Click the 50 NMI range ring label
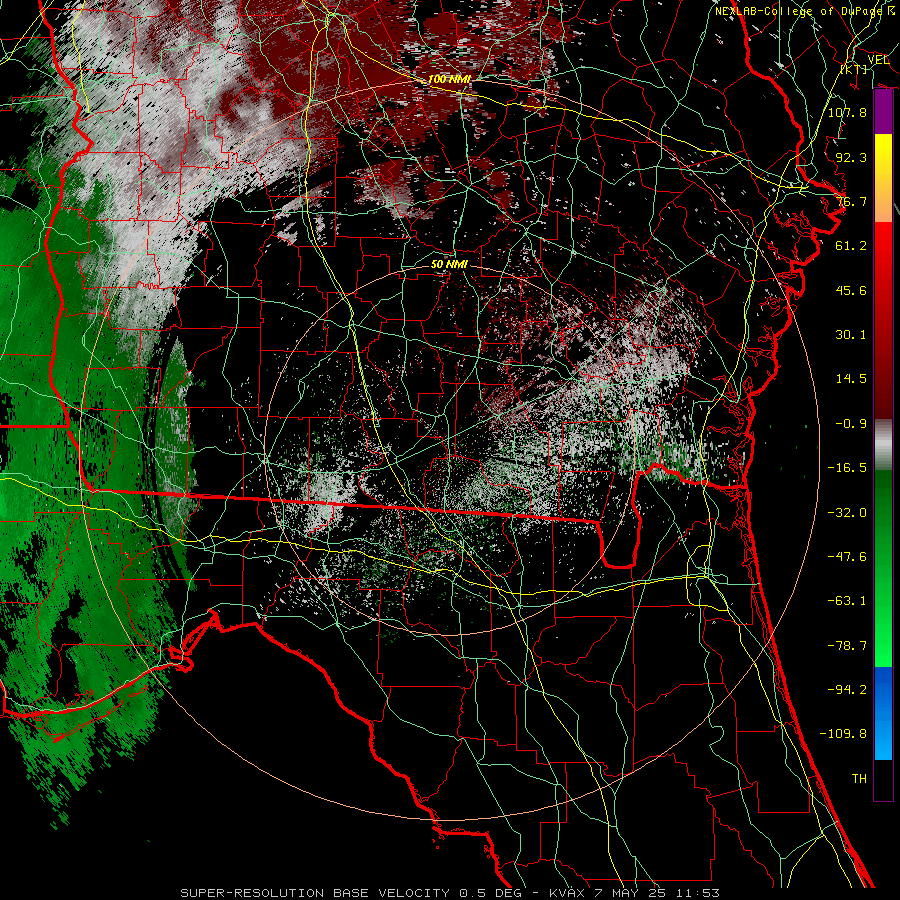This screenshot has width=900, height=900. (449, 264)
